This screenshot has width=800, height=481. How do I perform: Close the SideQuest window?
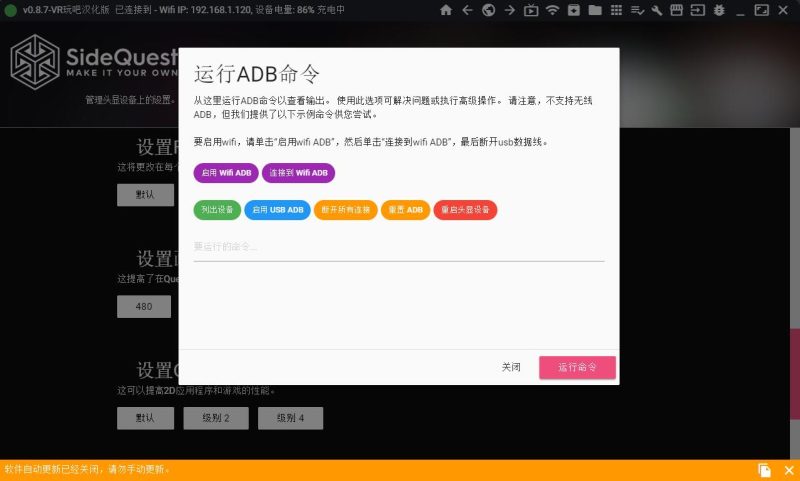783,10
